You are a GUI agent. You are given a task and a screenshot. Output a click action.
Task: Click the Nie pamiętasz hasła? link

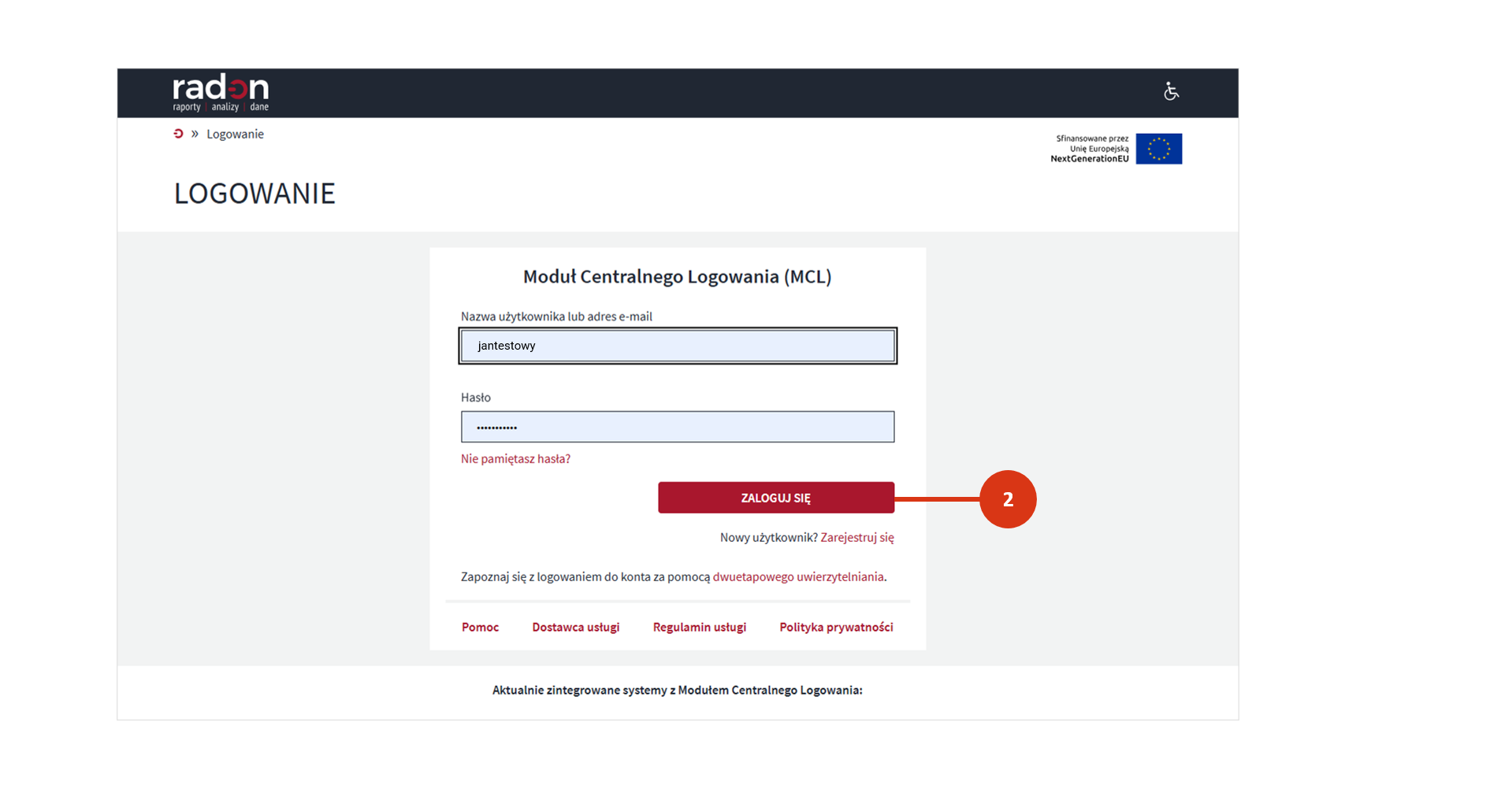515,459
